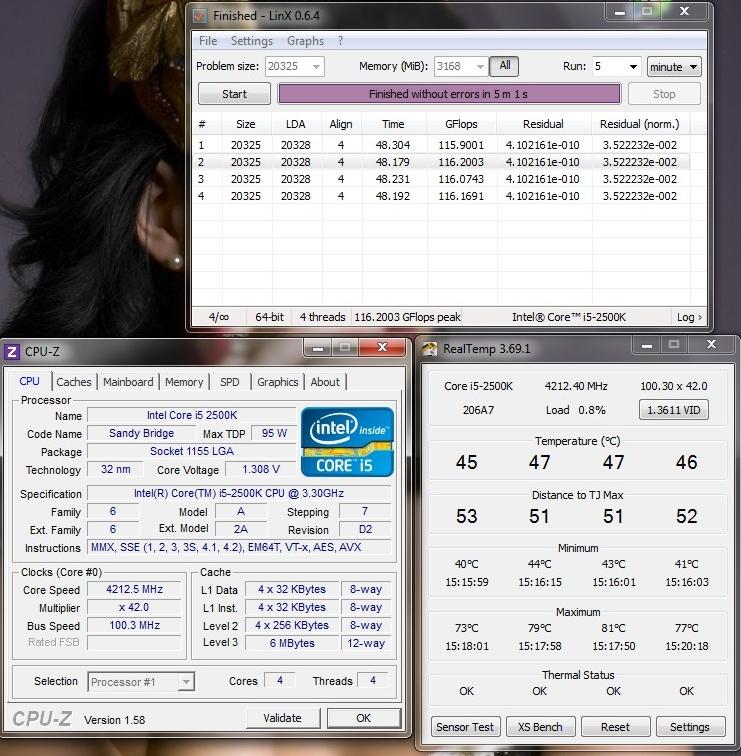
Task: Minimize the RealTemp window
Action: [x=647, y=345]
